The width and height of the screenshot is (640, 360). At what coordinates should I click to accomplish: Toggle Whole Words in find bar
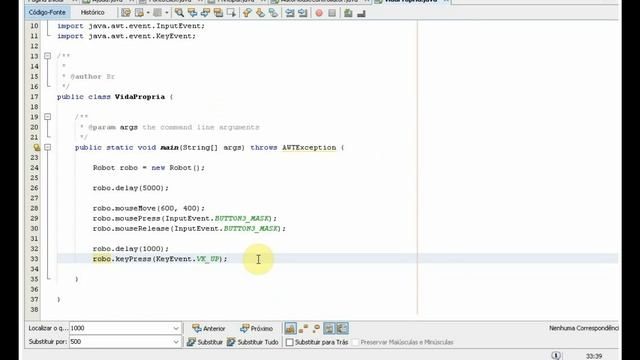tap(303, 328)
